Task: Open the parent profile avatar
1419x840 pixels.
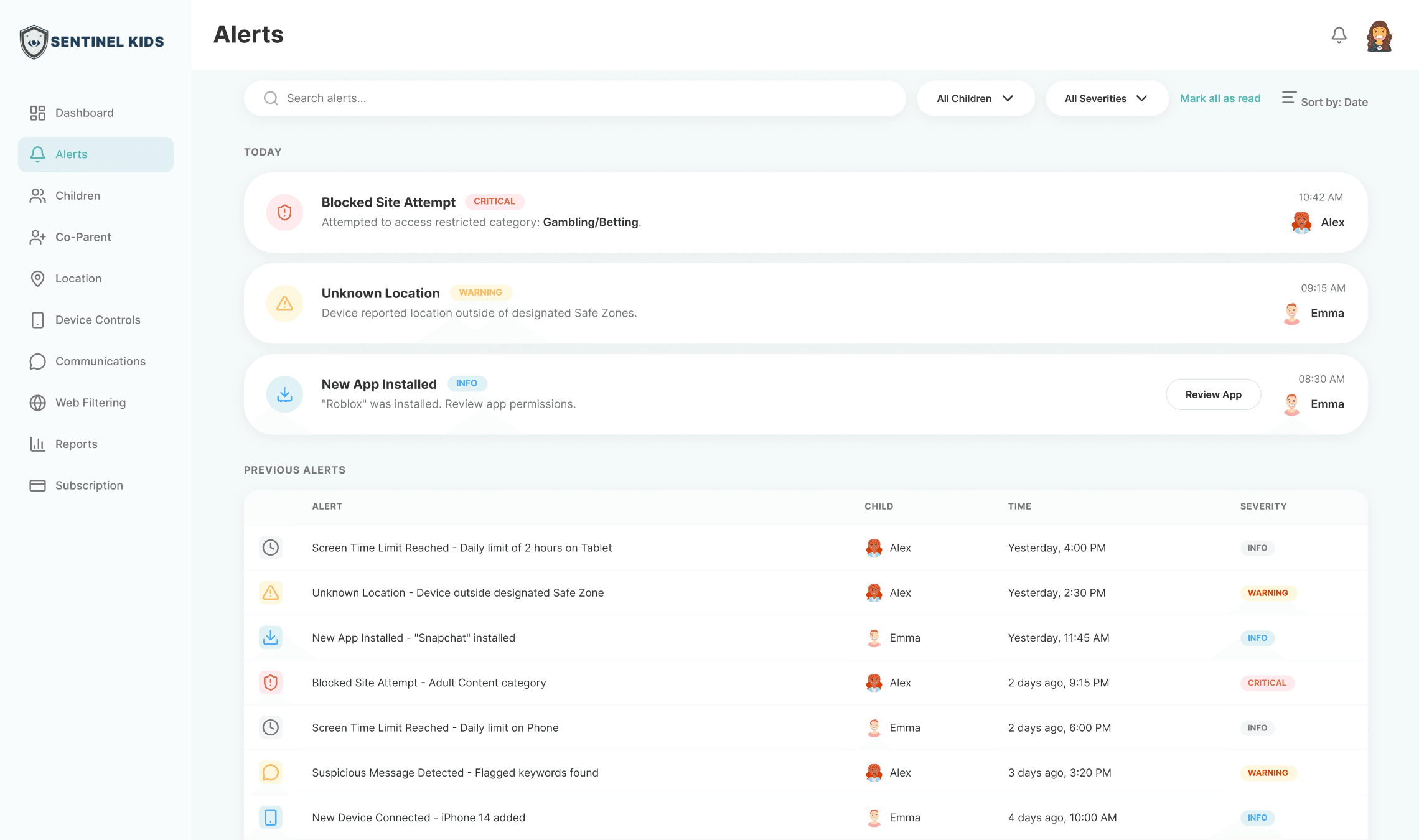Action: pos(1379,35)
